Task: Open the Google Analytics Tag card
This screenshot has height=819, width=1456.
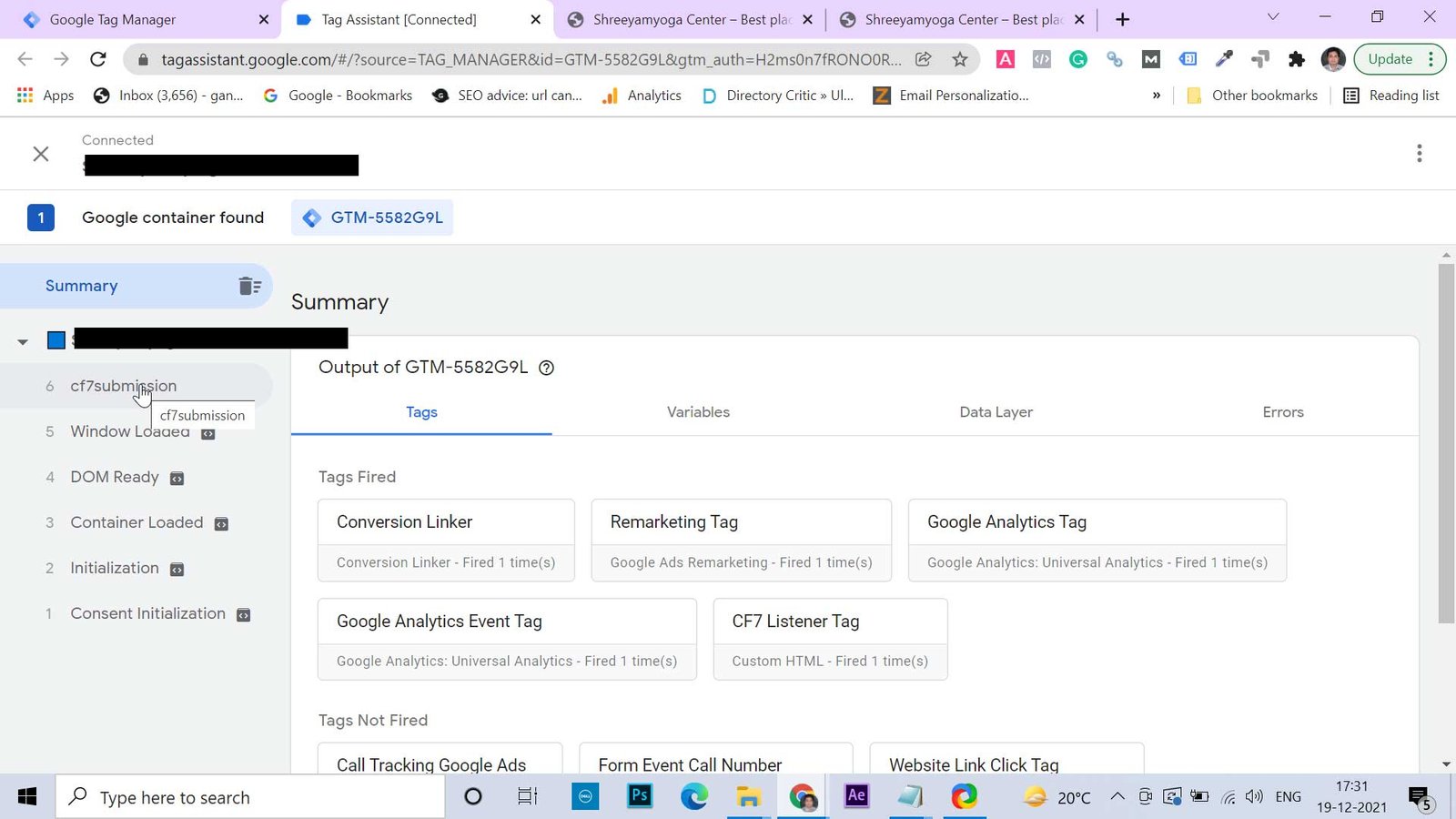Action: click(1097, 541)
